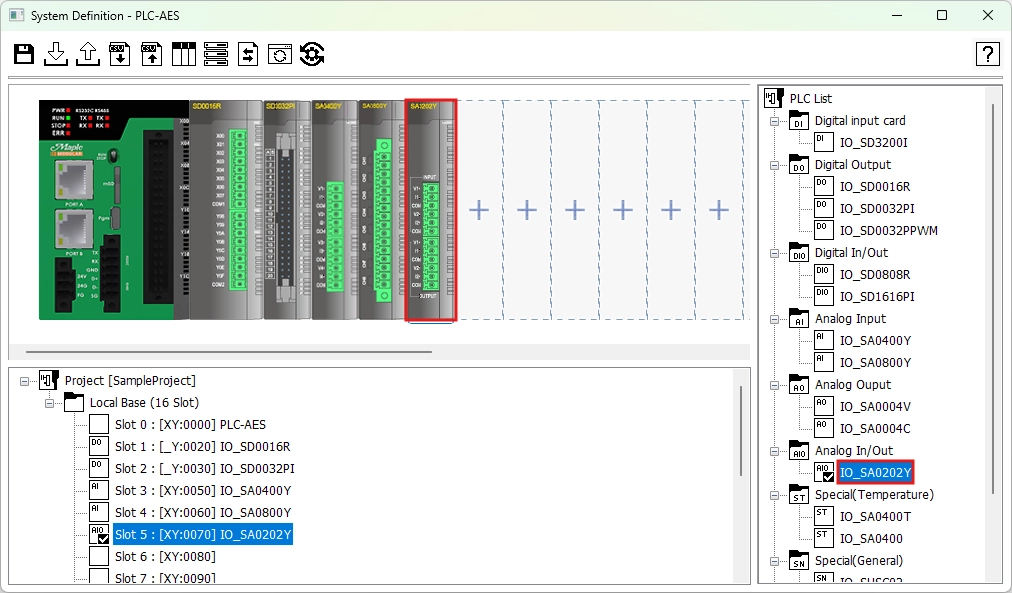Select IO_SA0800Y in PLC List

(x=875, y=363)
